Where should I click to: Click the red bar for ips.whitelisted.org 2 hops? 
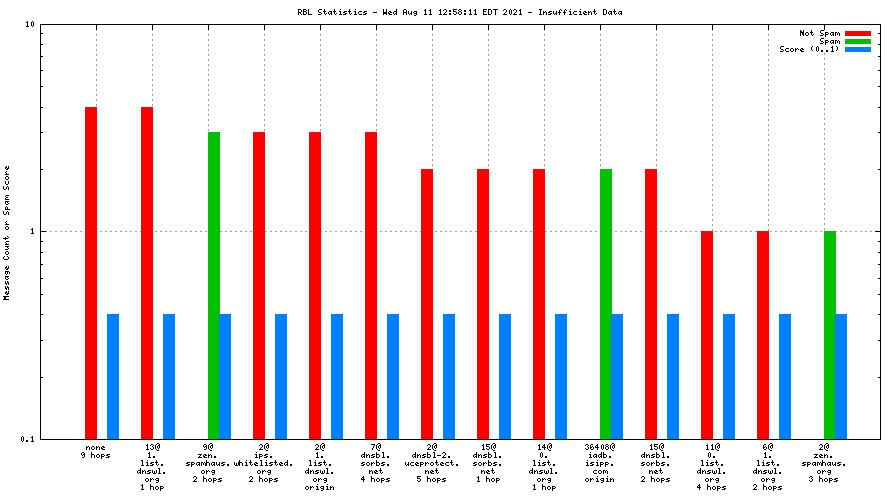259,285
